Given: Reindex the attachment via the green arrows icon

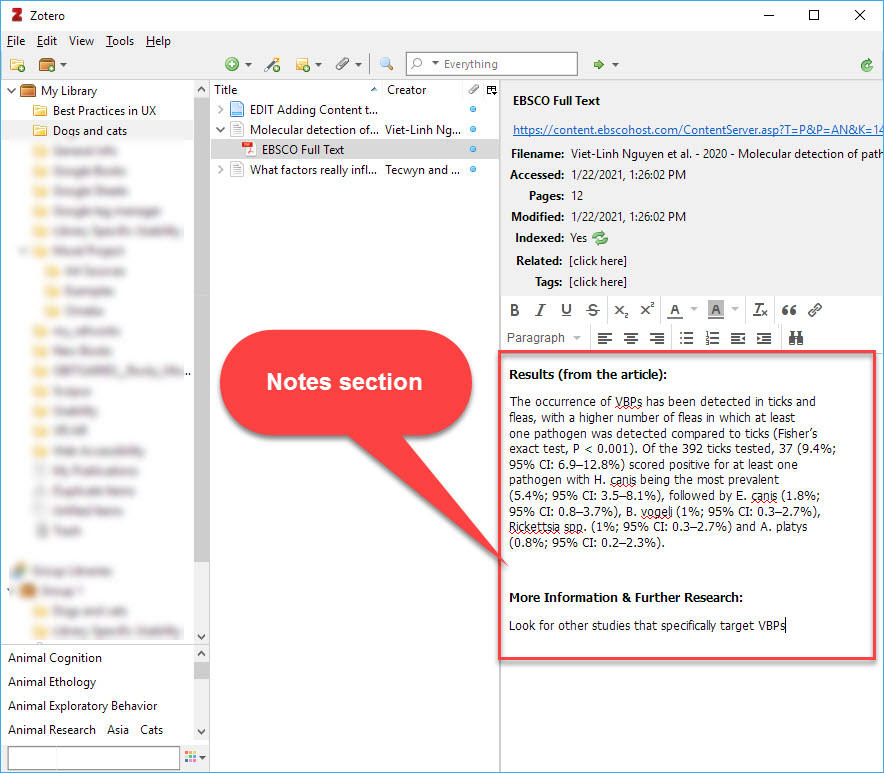Looking at the screenshot, I should tap(601, 240).
